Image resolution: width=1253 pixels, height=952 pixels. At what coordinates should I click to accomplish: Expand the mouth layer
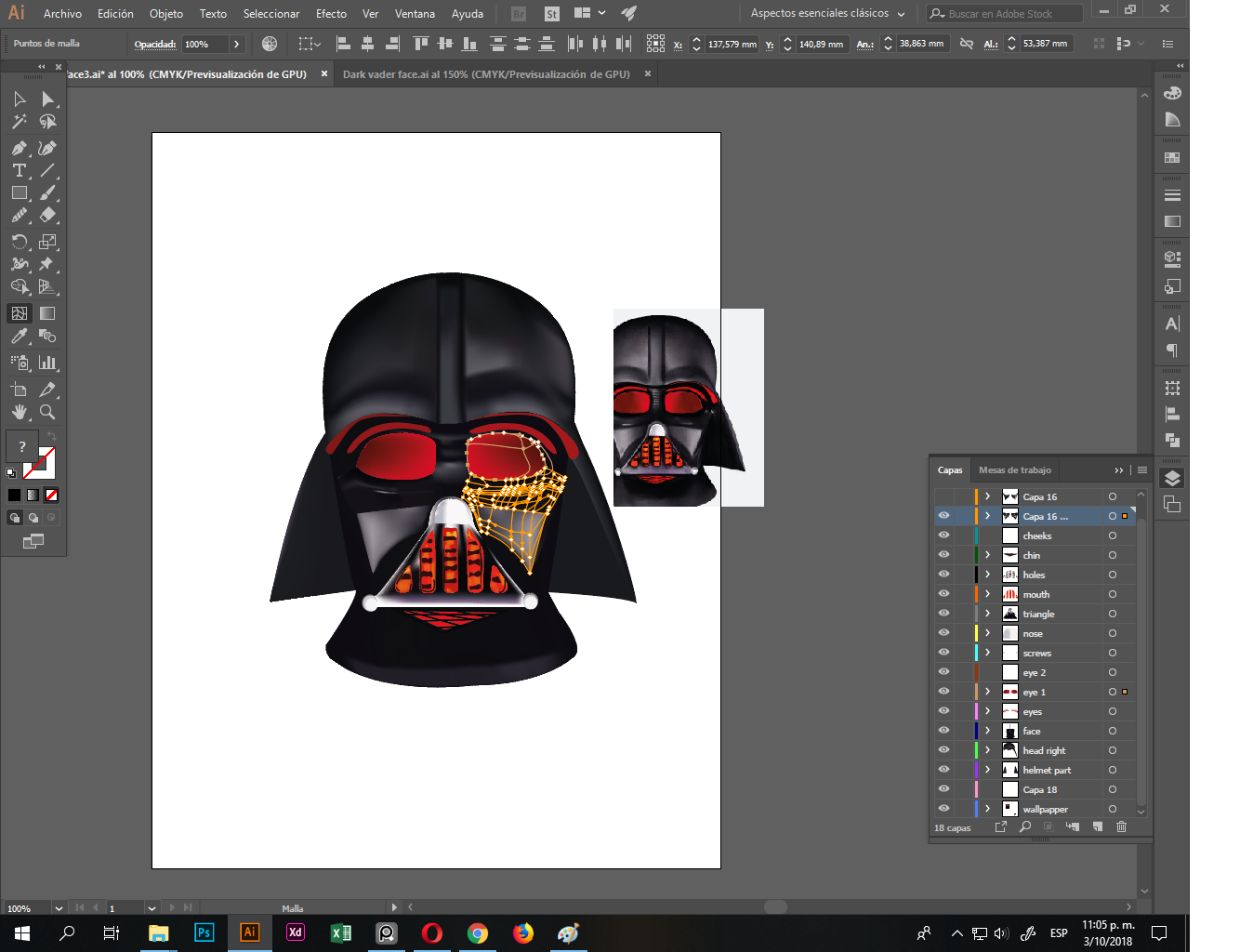click(987, 594)
